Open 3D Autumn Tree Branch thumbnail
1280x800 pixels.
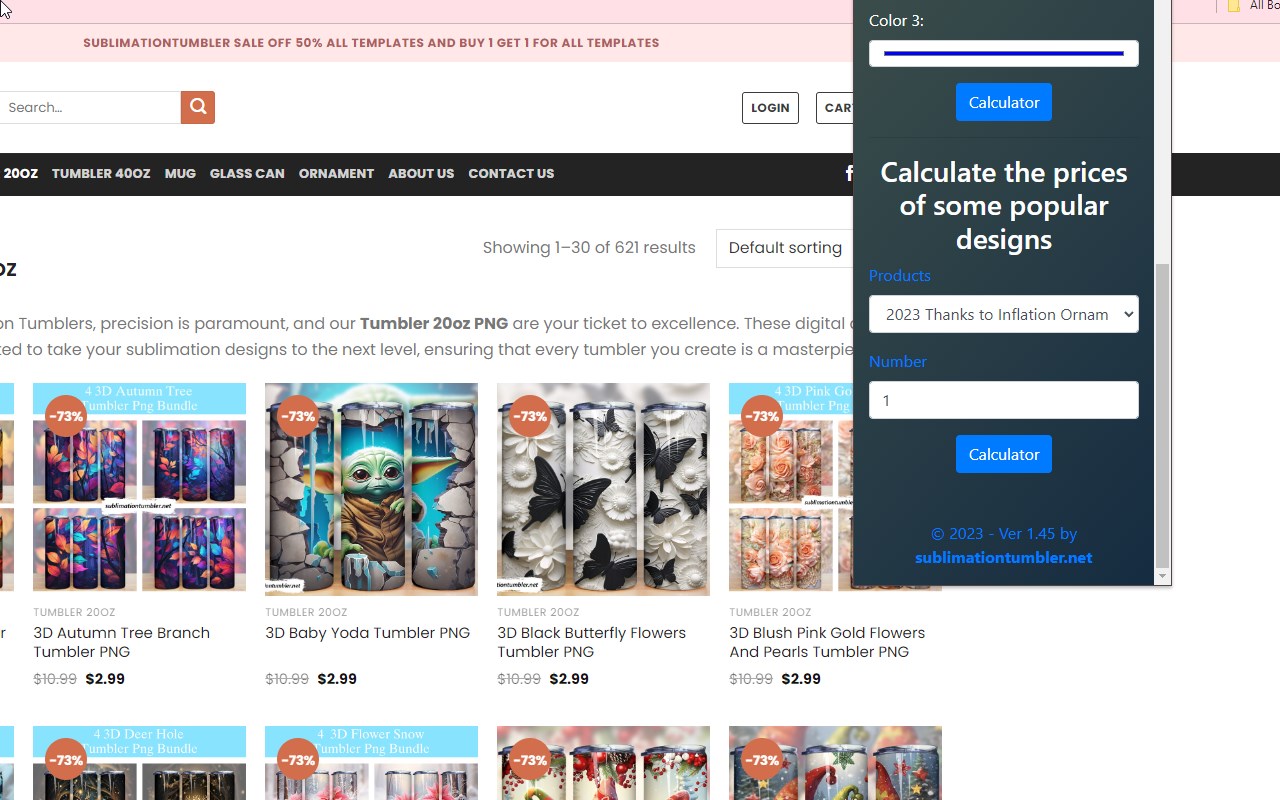click(x=139, y=489)
